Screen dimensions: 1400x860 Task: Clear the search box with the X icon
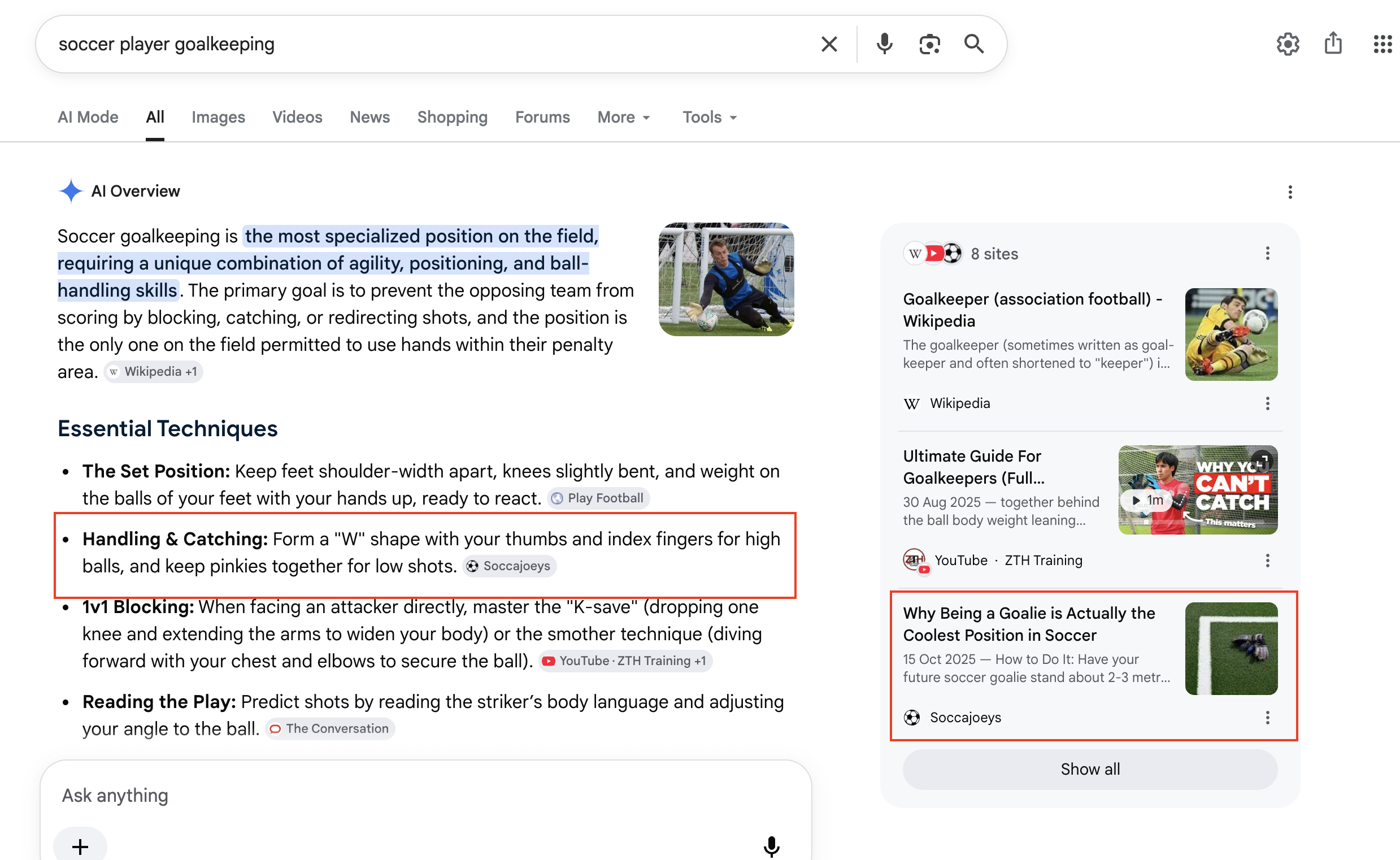(829, 44)
